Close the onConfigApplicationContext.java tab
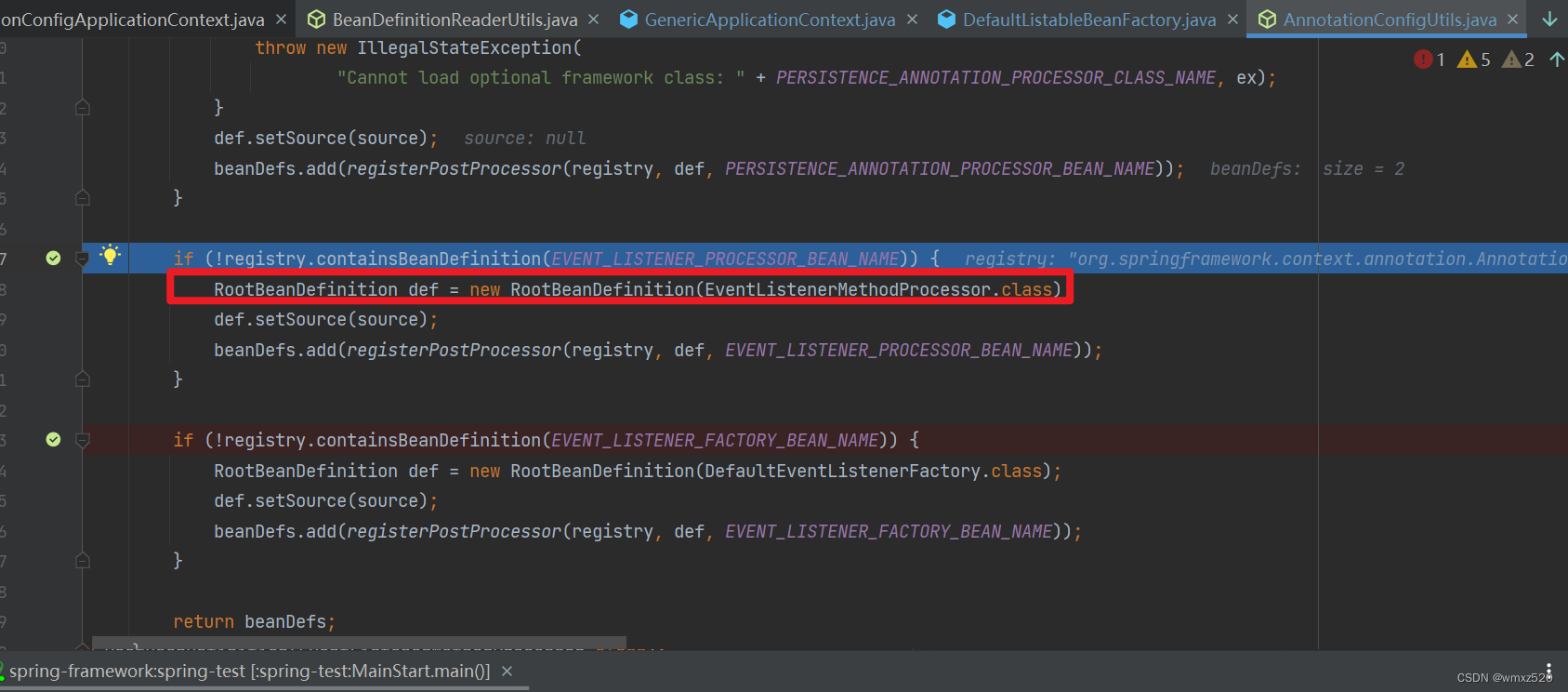This screenshot has width=1568, height=692. click(x=281, y=20)
